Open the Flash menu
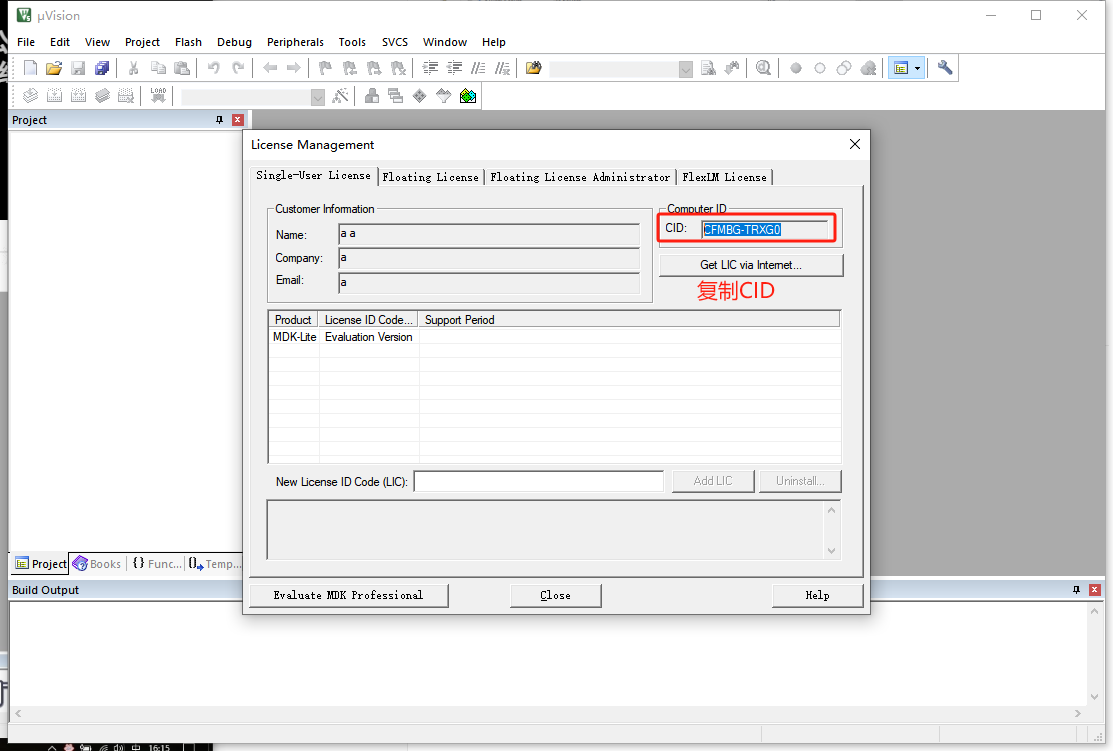This screenshot has width=1113, height=751. (x=188, y=42)
